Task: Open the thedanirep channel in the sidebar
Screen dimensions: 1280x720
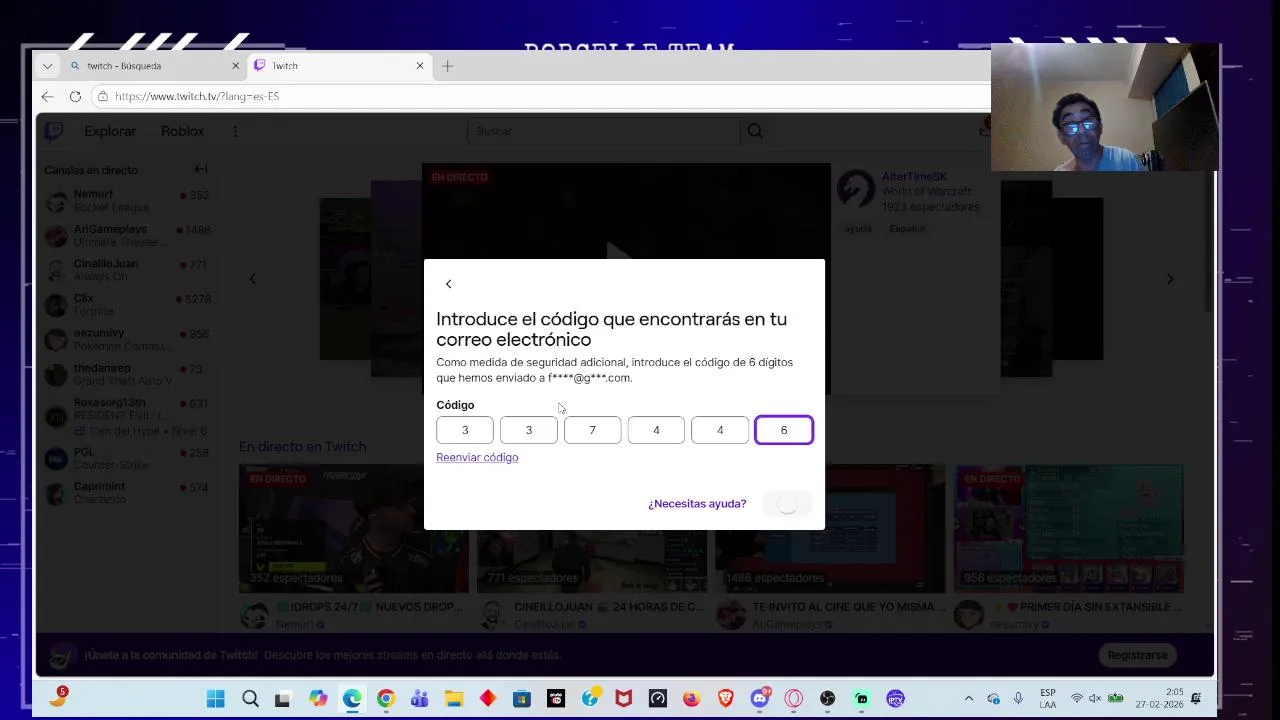Action: (128, 374)
